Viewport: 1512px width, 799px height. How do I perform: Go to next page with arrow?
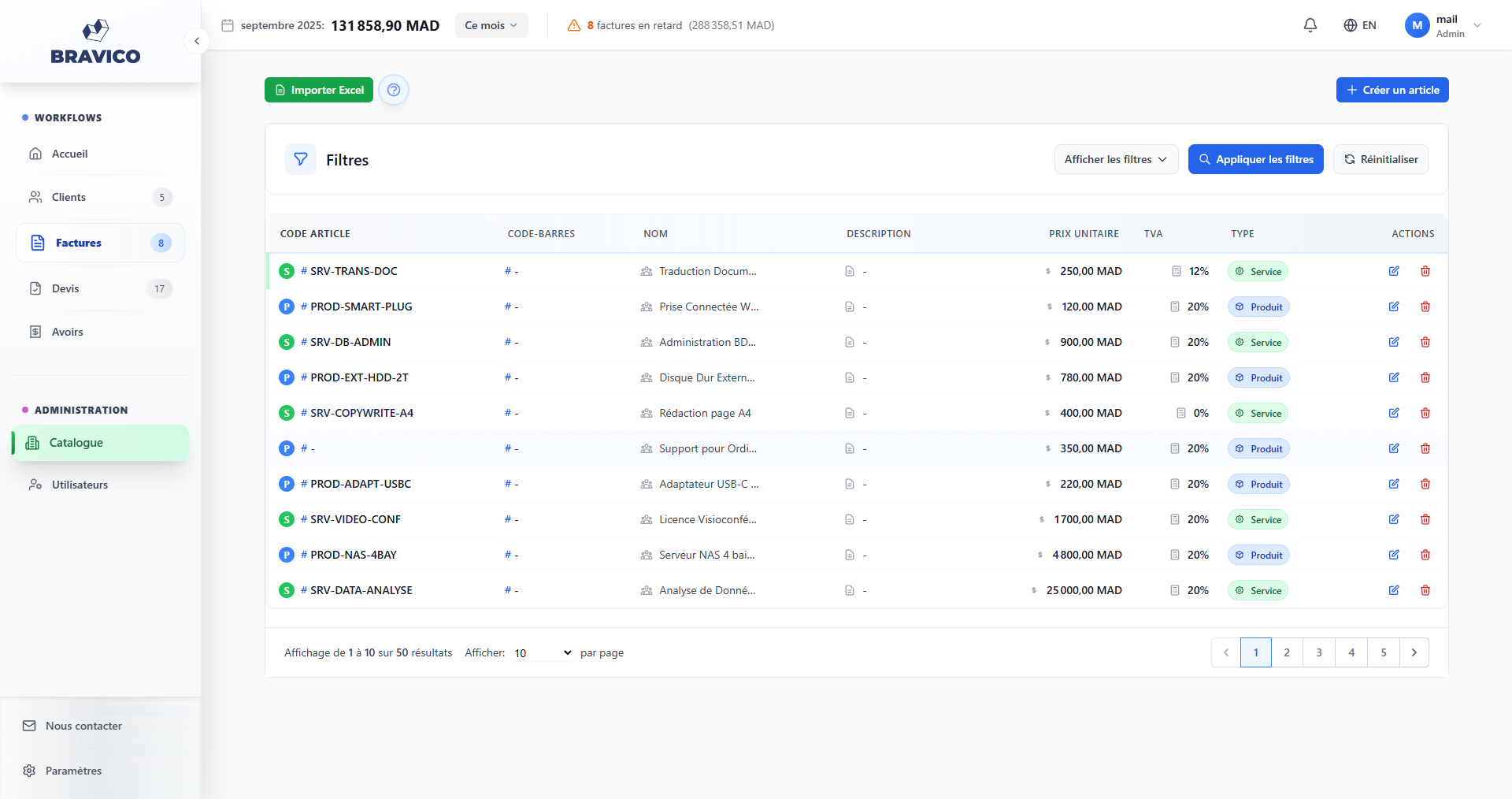point(1414,652)
